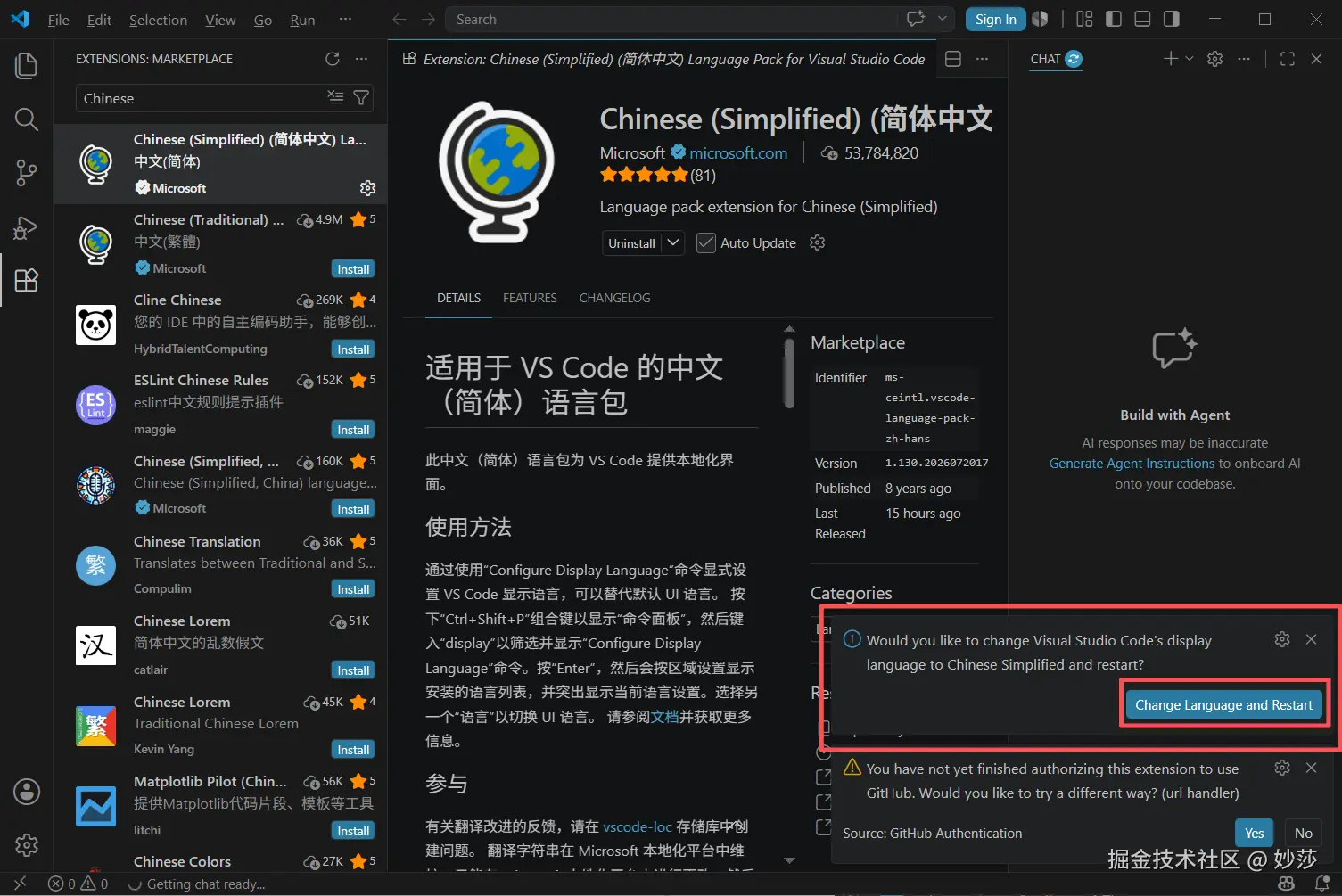Switch to the CHANGELOG tab
Image resolution: width=1342 pixels, height=896 pixels.
click(614, 298)
